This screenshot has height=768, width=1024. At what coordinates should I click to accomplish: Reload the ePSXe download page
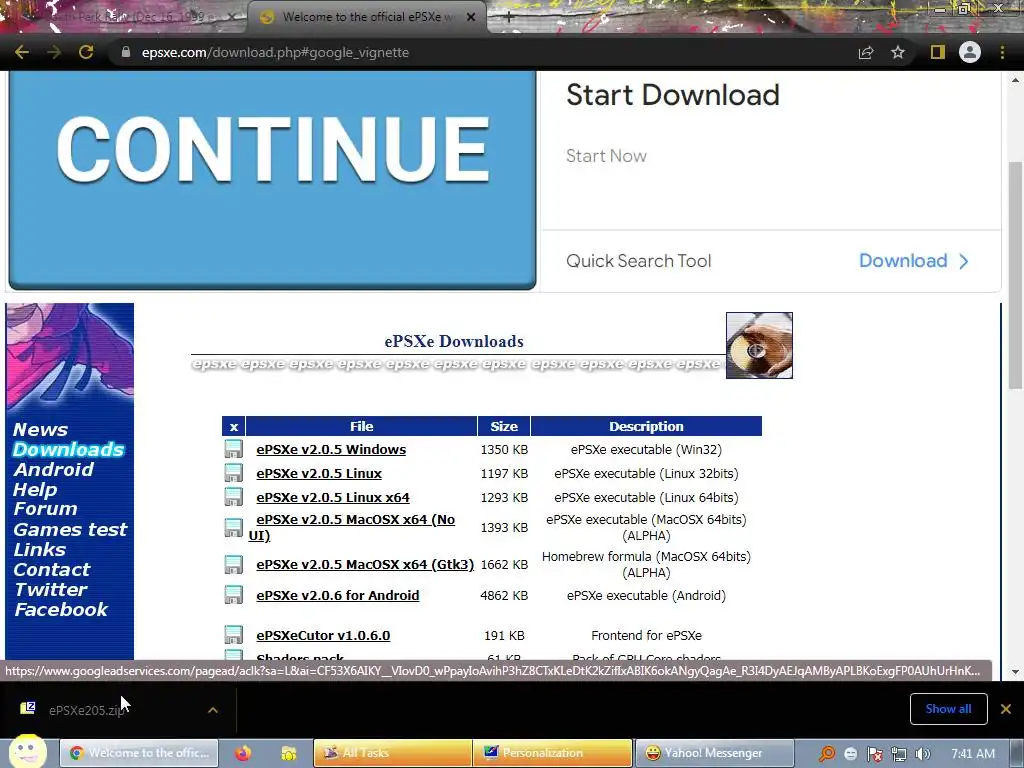[86, 52]
